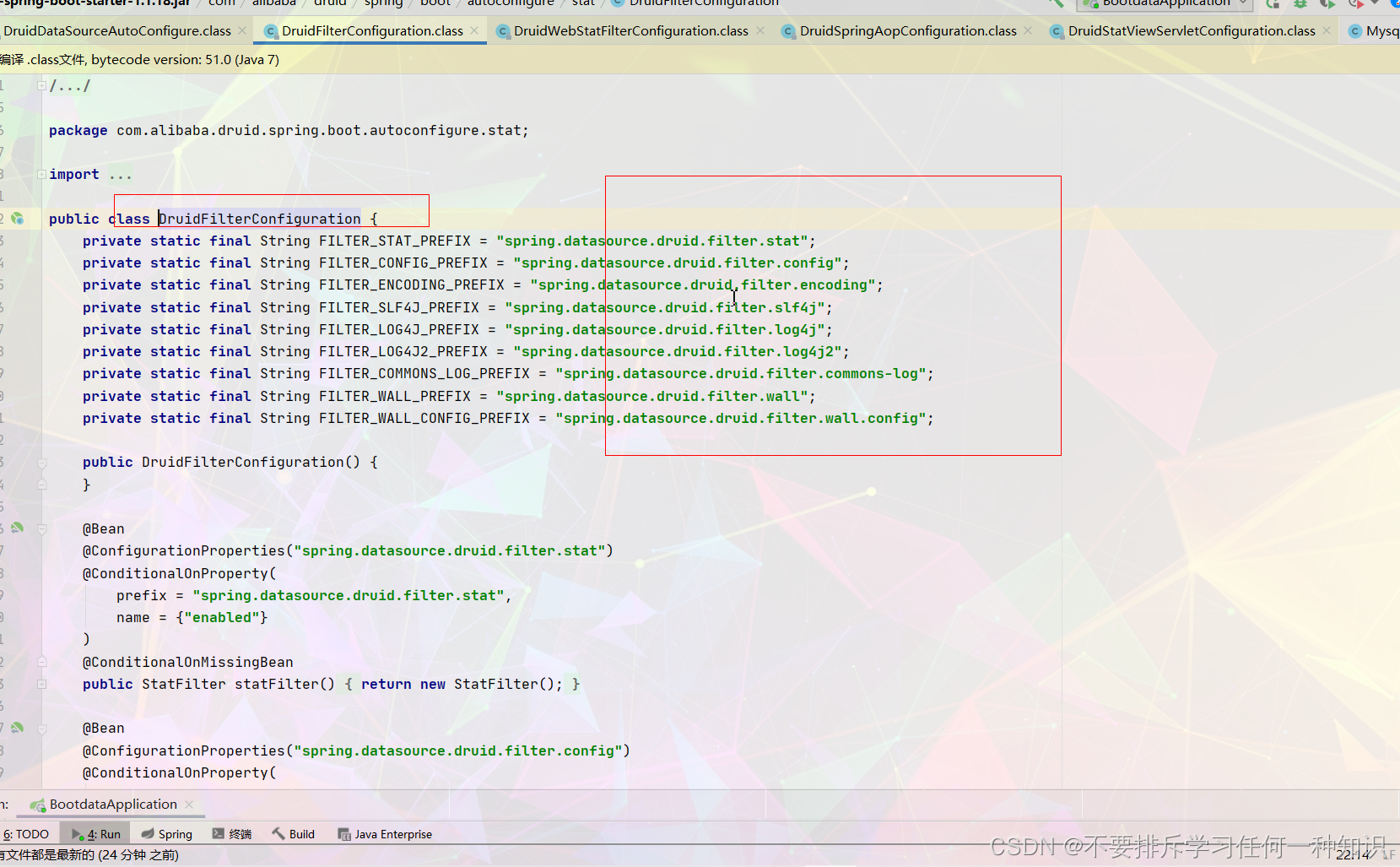Click class icon on DruidFilterConfiguration tab
Image resolution: width=1400 pixels, height=867 pixels.
[x=271, y=31]
